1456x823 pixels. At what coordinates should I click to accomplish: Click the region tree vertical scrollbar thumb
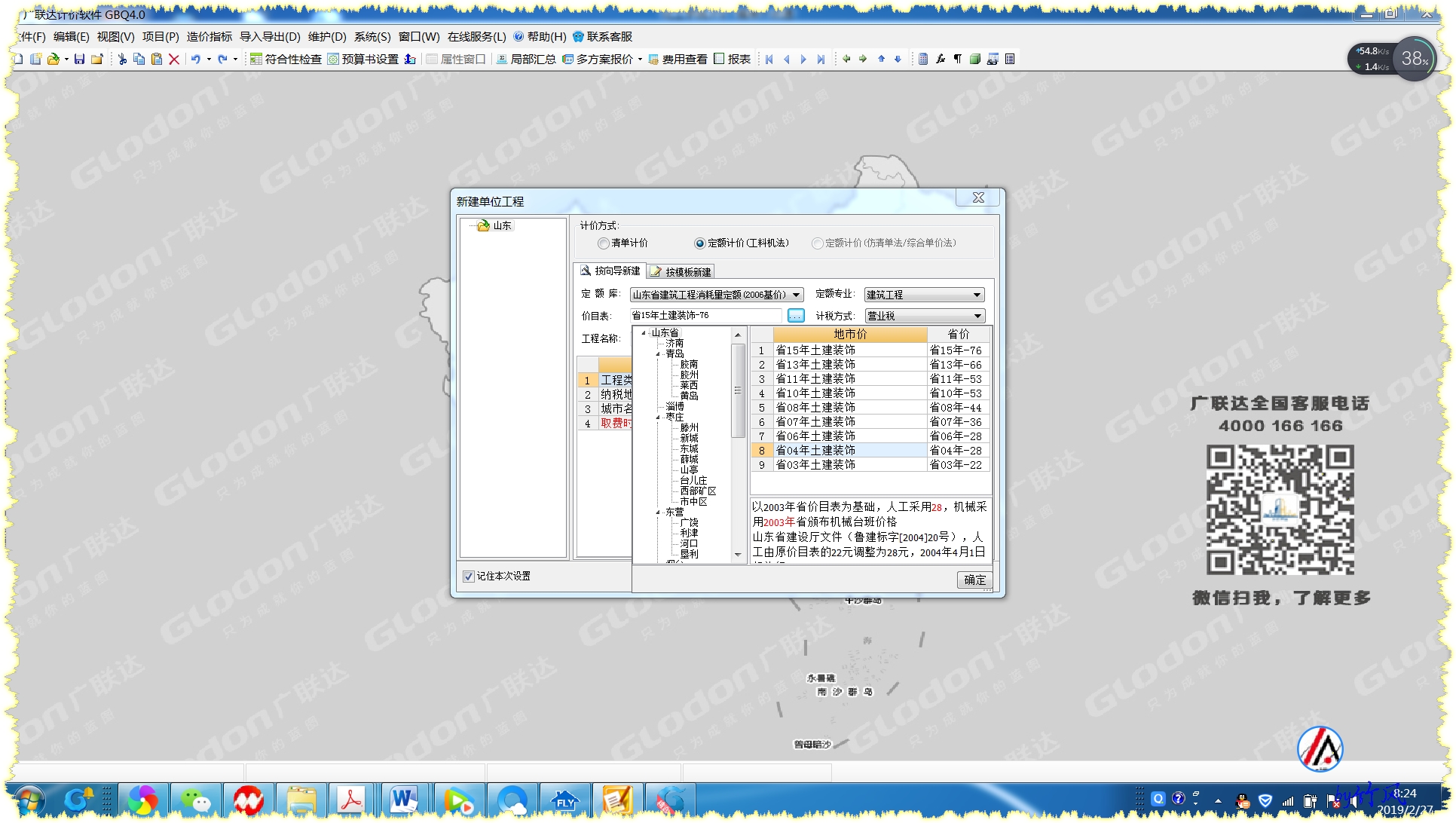[738, 390]
